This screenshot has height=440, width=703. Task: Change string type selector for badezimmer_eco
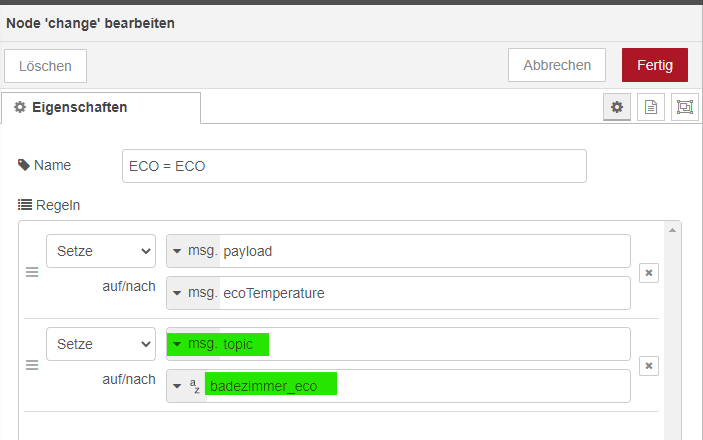187,386
